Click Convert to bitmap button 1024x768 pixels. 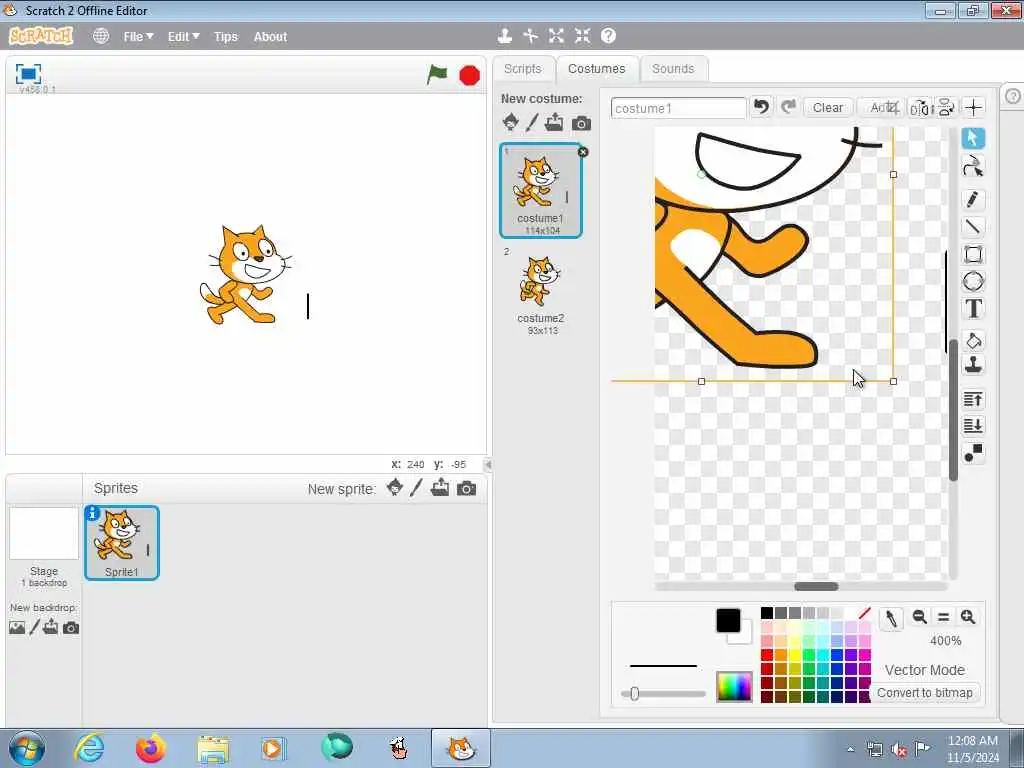point(925,692)
